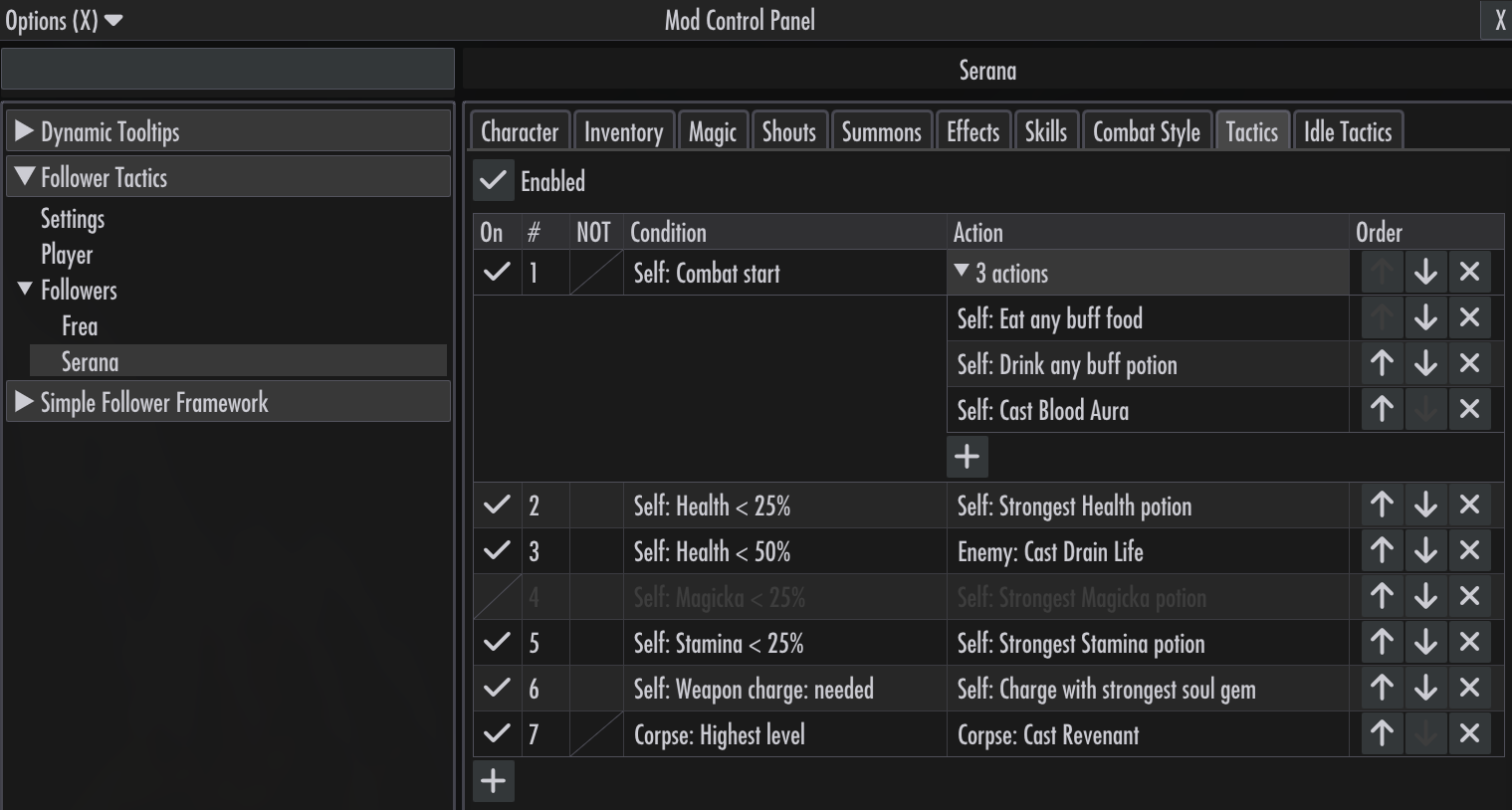Viewport: 1512px width, 810px height.
Task: Open the Idle Tactics tab
Action: [x=1348, y=130]
